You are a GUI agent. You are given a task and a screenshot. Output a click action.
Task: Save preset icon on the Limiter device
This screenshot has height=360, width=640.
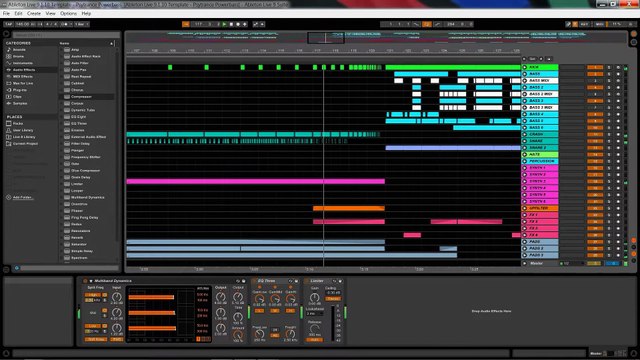coord(340,281)
